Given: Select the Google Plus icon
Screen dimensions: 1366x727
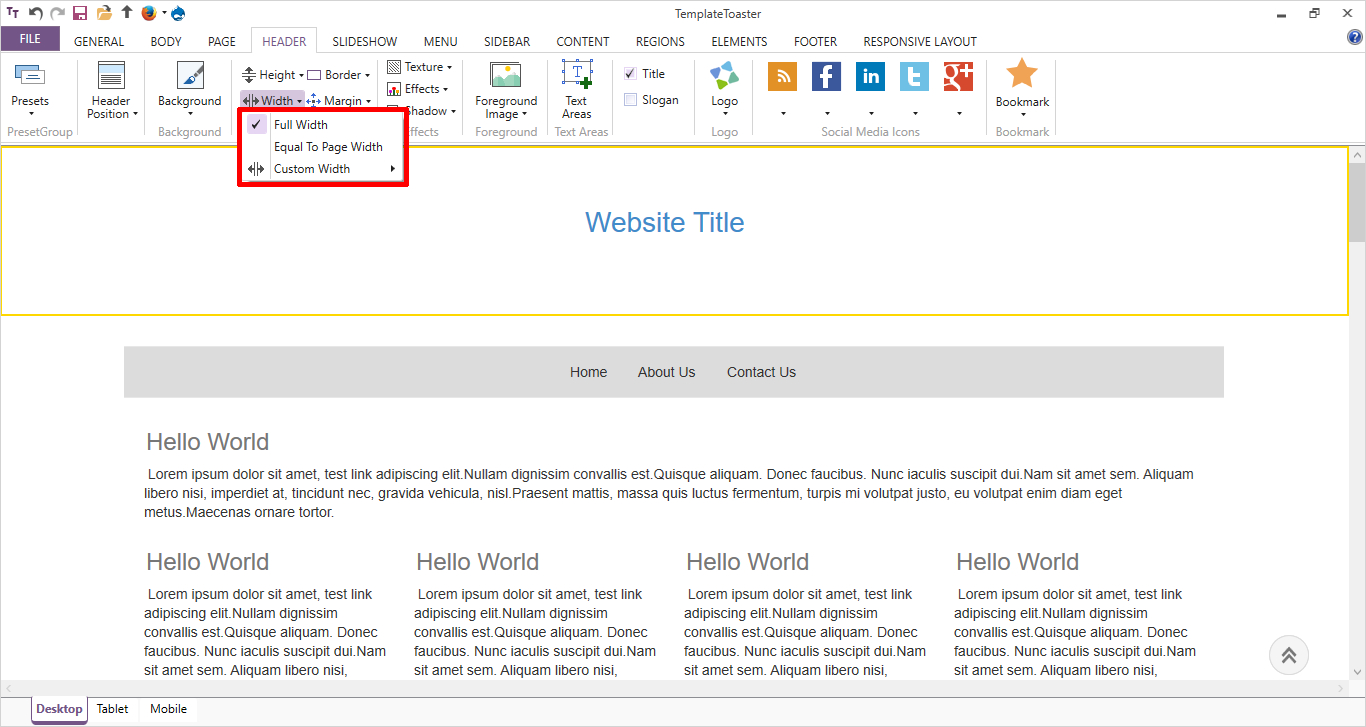Looking at the screenshot, I should point(958,77).
